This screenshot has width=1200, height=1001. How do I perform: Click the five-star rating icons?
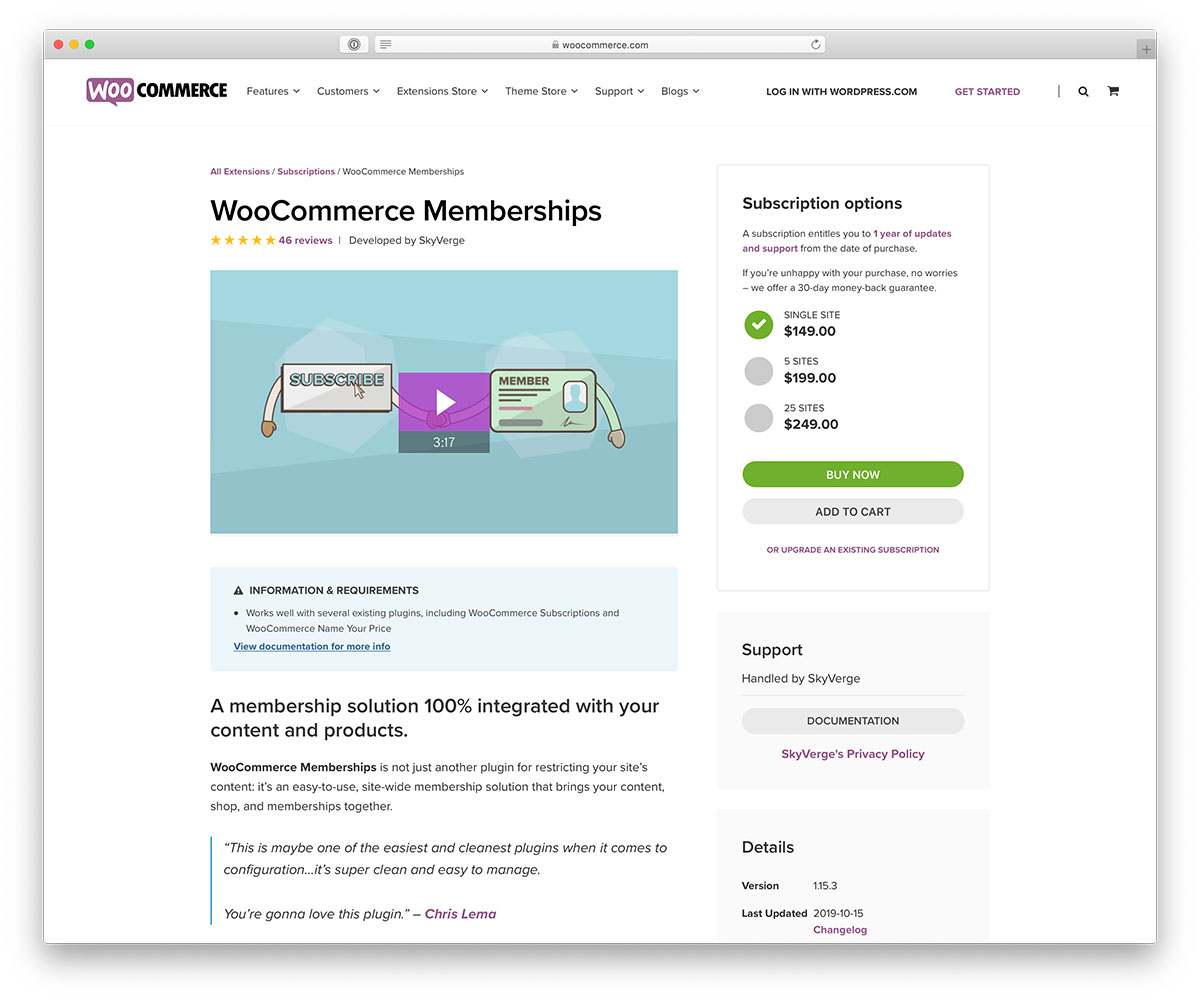pos(243,240)
